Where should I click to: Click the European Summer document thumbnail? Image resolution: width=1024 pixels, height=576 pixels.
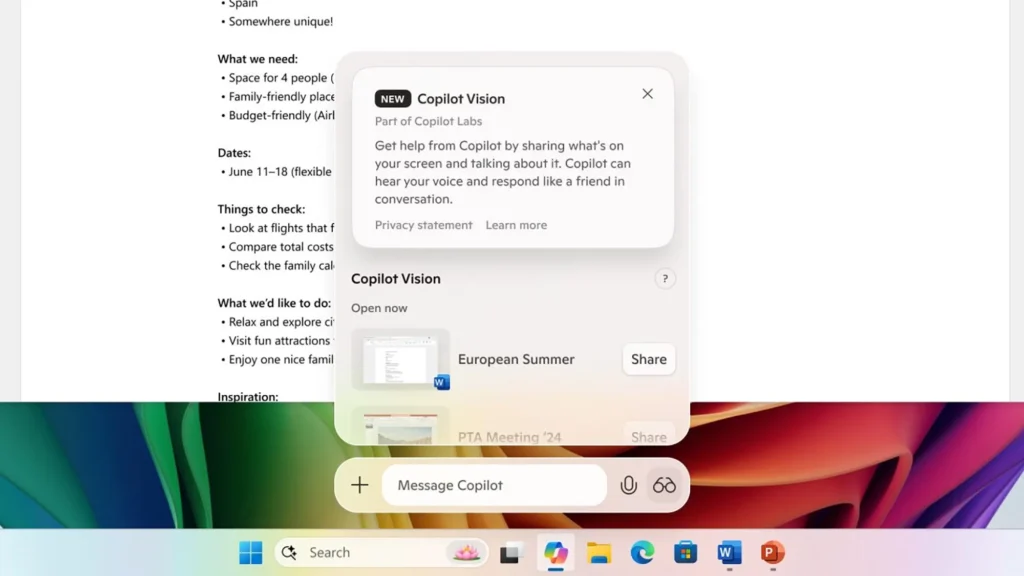[400, 360]
